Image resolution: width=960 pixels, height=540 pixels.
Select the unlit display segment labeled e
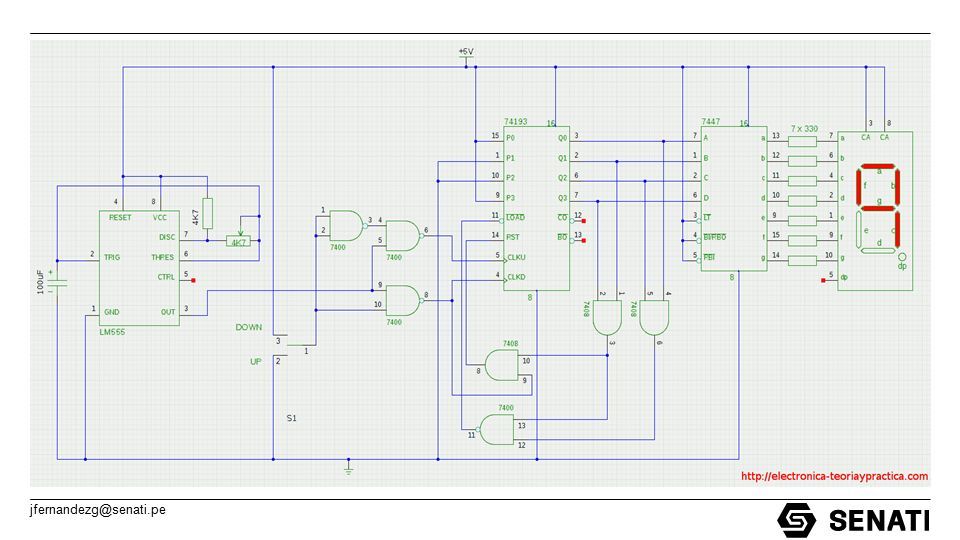859,230
